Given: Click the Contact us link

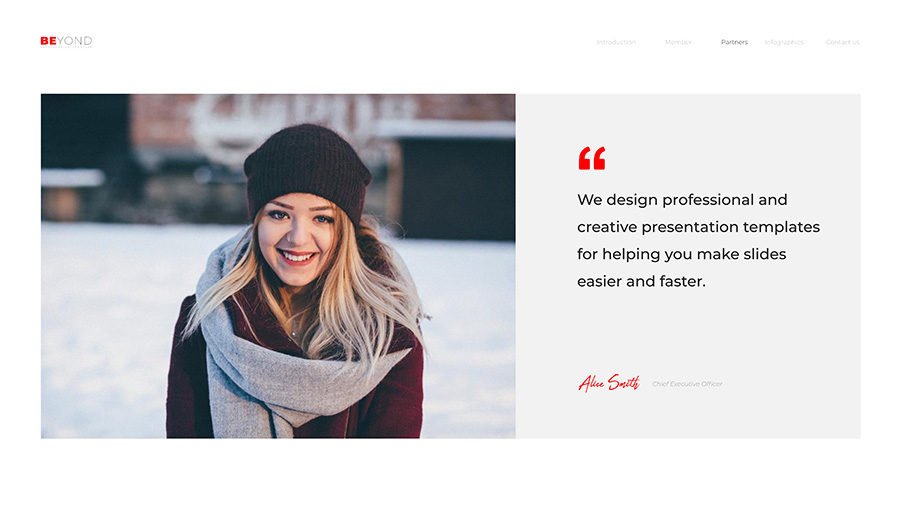Looking at the screenshot, I should [x=843, y=42].
